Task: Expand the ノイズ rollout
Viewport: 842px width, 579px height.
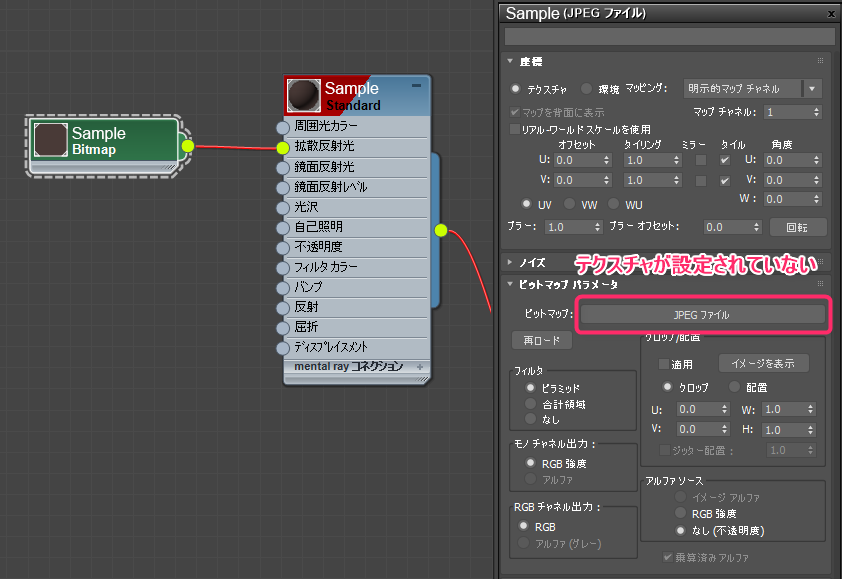Action: [x=511, y=263]
